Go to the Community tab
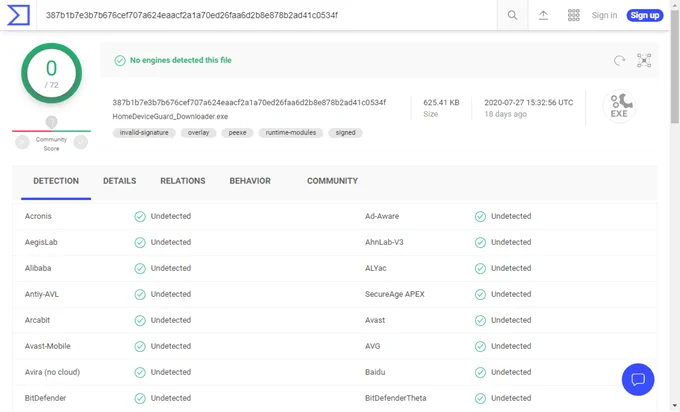Image resolution: width=680 pixels, height=412 pixels. coord(332,181)
